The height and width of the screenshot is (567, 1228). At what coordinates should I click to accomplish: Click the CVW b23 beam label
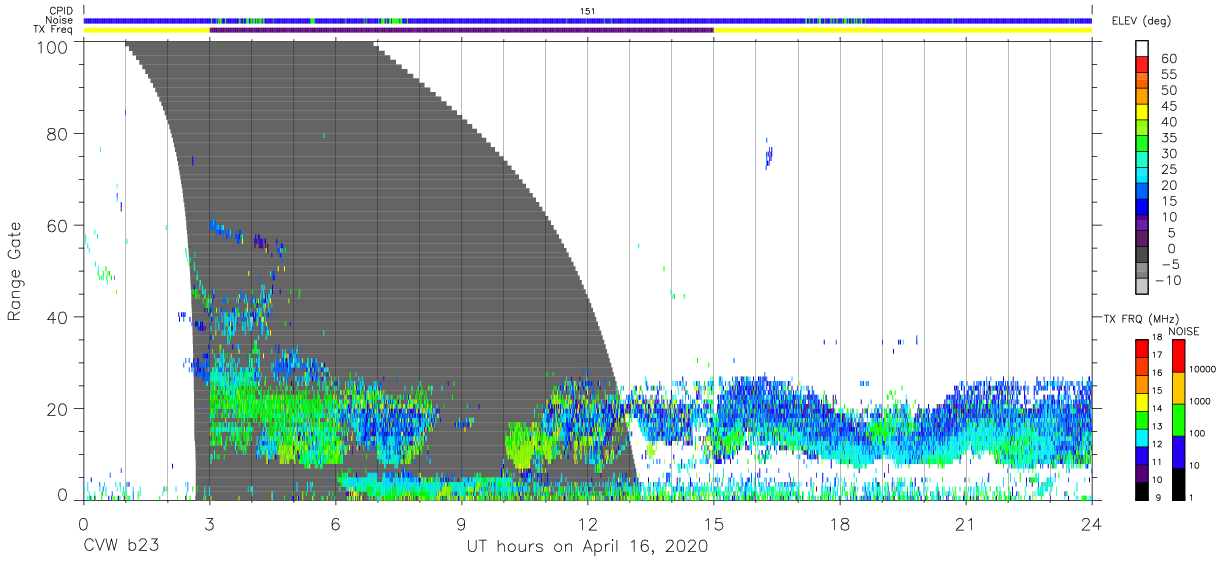[x=120, y=547]
